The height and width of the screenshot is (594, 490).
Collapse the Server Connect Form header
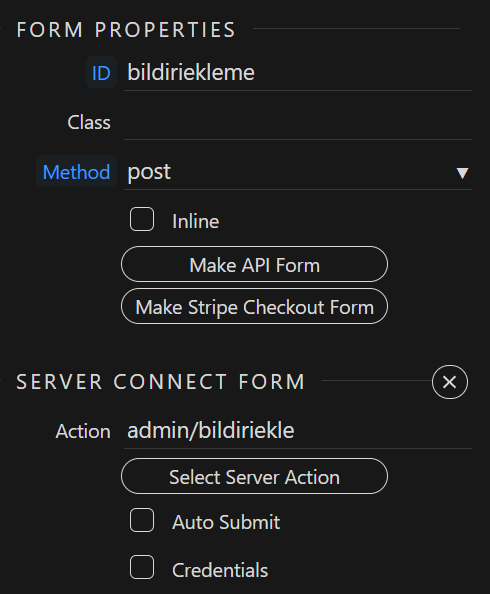(x=160, y=381)
